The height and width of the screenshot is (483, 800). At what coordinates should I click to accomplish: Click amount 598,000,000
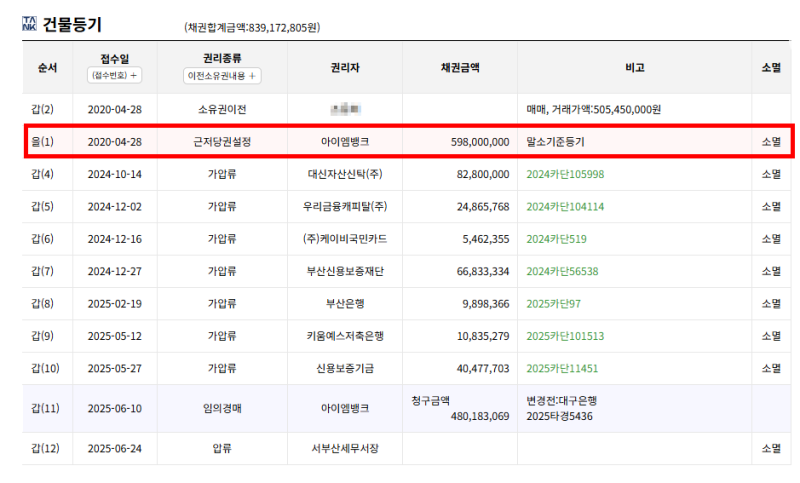(480, 142)
